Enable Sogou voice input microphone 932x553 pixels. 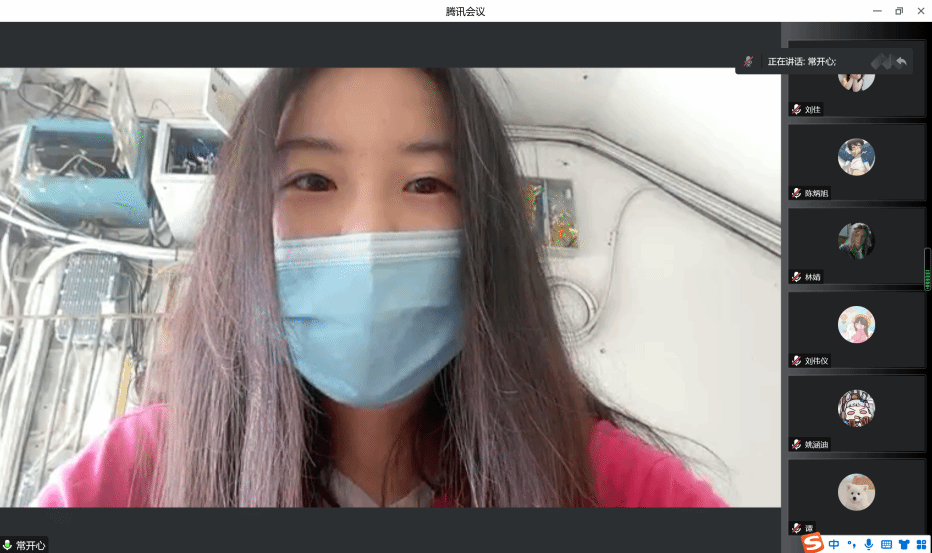(868, 544)
